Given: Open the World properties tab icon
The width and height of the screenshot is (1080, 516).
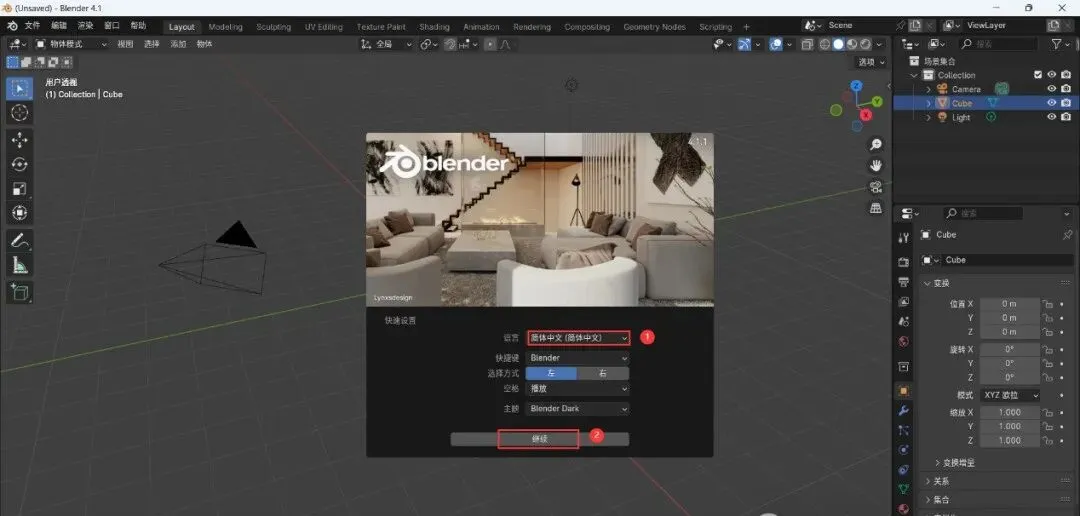Looking at the screenshot, I should [x=904, y=342].
